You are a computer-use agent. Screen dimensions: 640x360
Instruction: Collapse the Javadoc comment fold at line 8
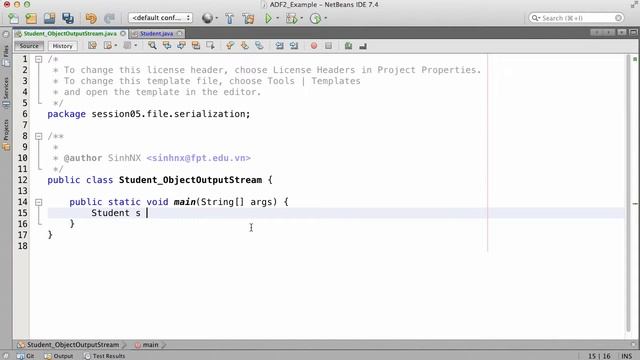pos(38,136)
